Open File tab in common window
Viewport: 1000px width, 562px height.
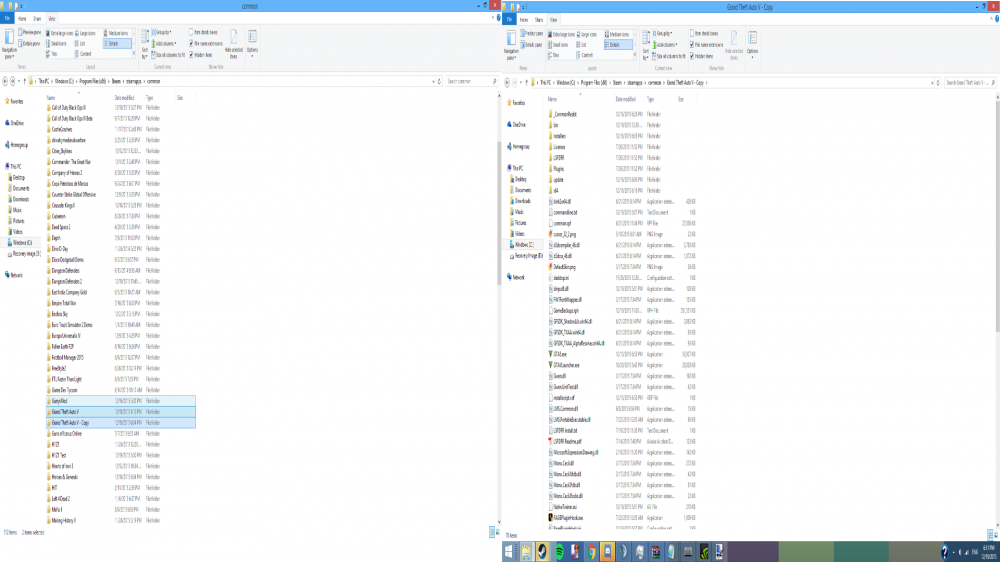7,18
